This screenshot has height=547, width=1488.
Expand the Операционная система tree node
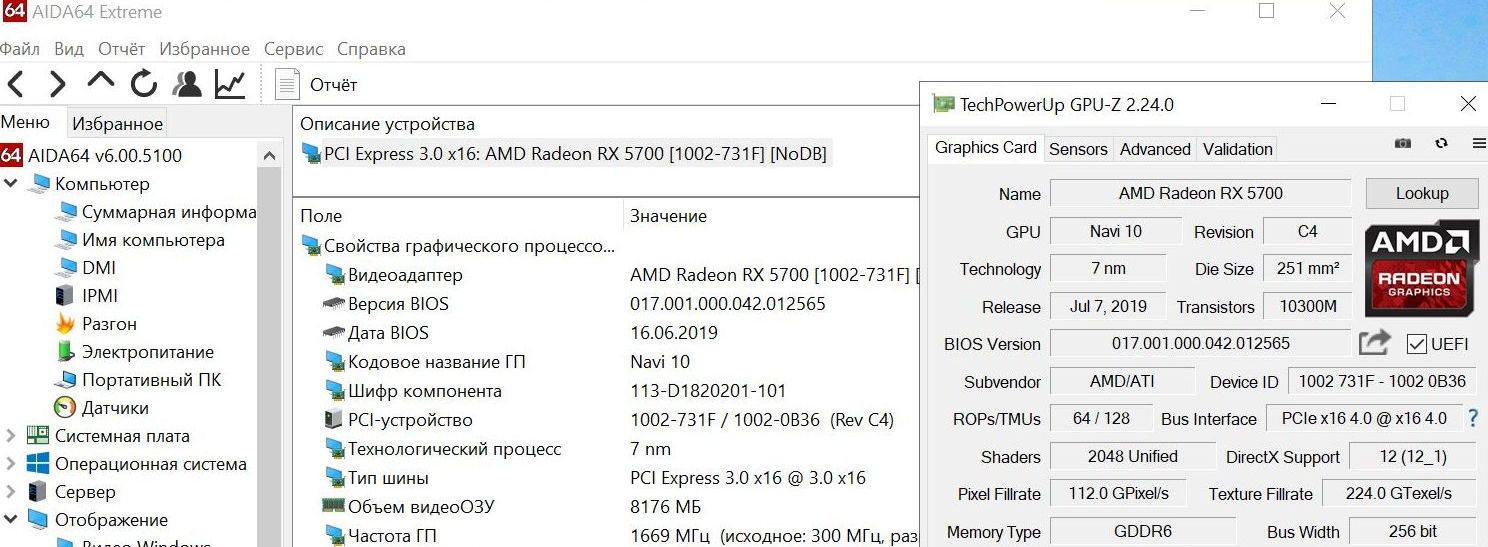[x=11, y=464]
